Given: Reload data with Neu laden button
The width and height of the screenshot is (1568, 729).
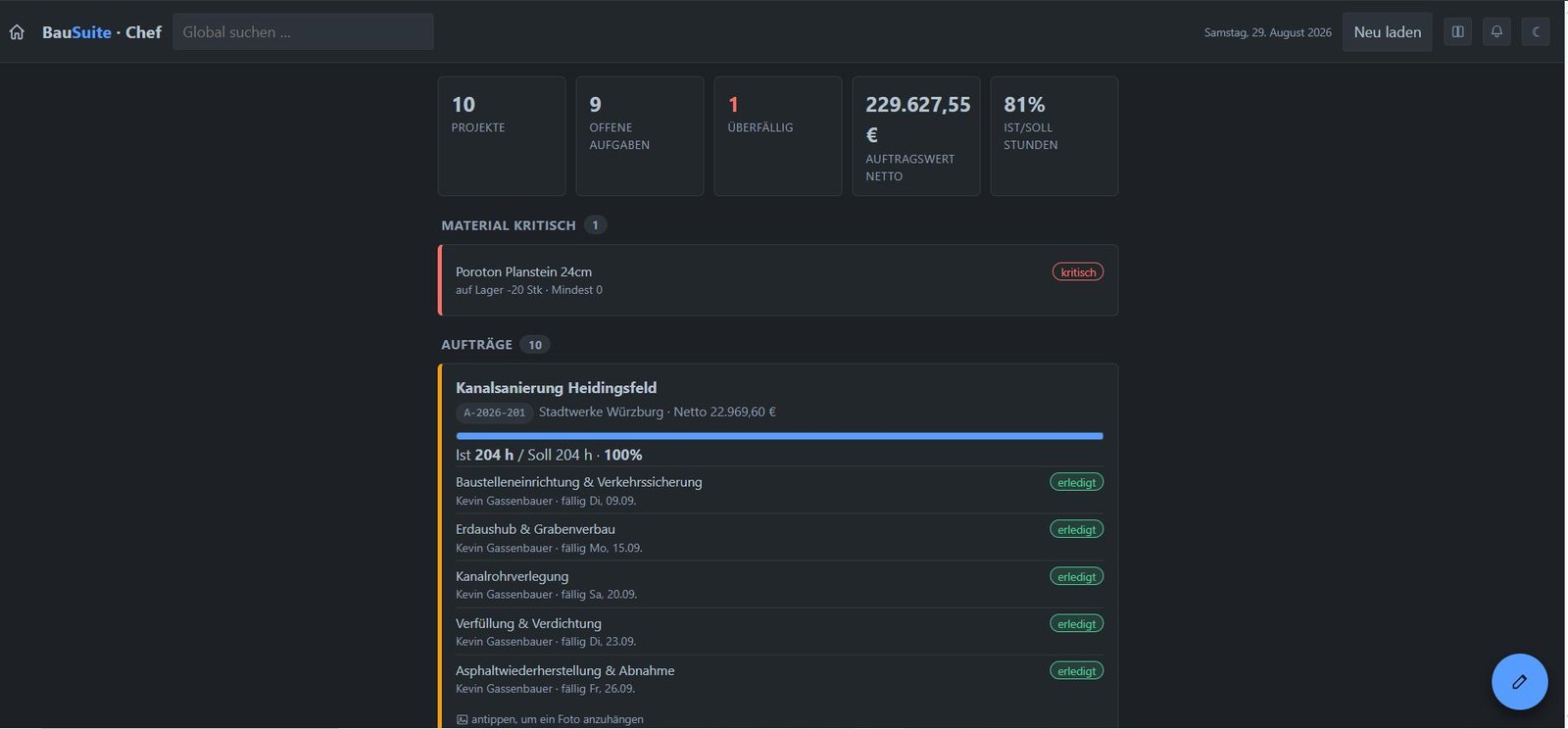Looking at the screenshot, I should [x=1387, y=32].
